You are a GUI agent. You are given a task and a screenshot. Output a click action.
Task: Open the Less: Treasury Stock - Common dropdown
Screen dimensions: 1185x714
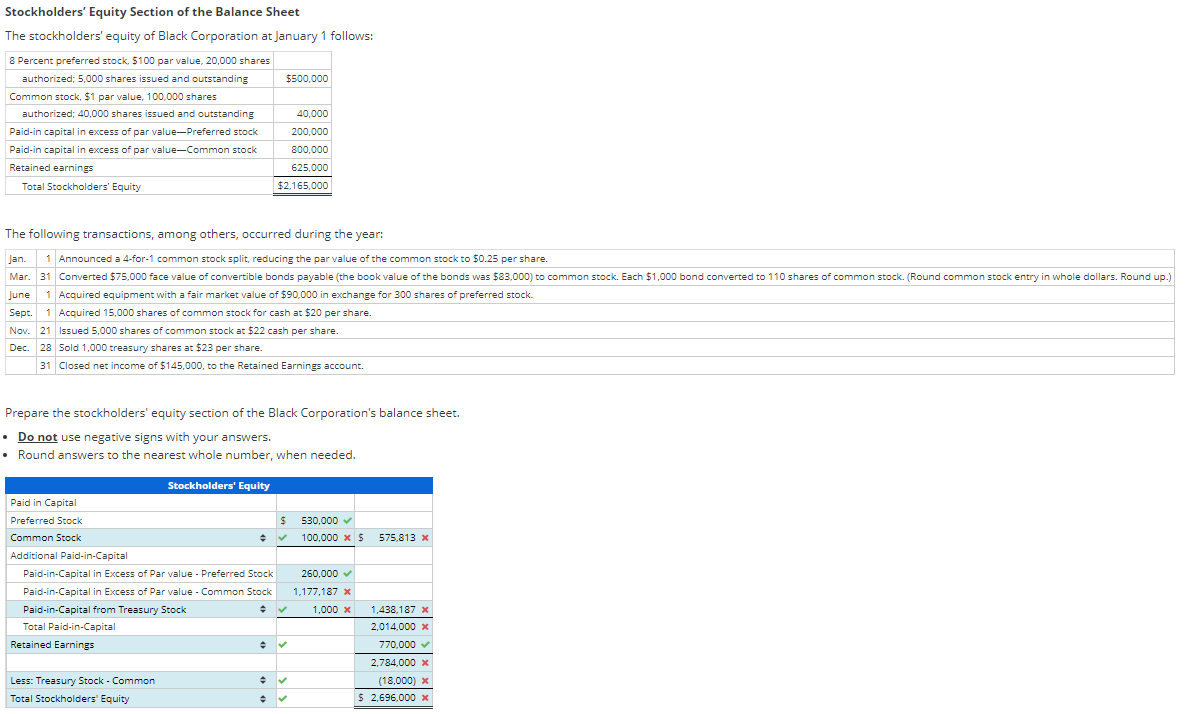coord(263,680)
